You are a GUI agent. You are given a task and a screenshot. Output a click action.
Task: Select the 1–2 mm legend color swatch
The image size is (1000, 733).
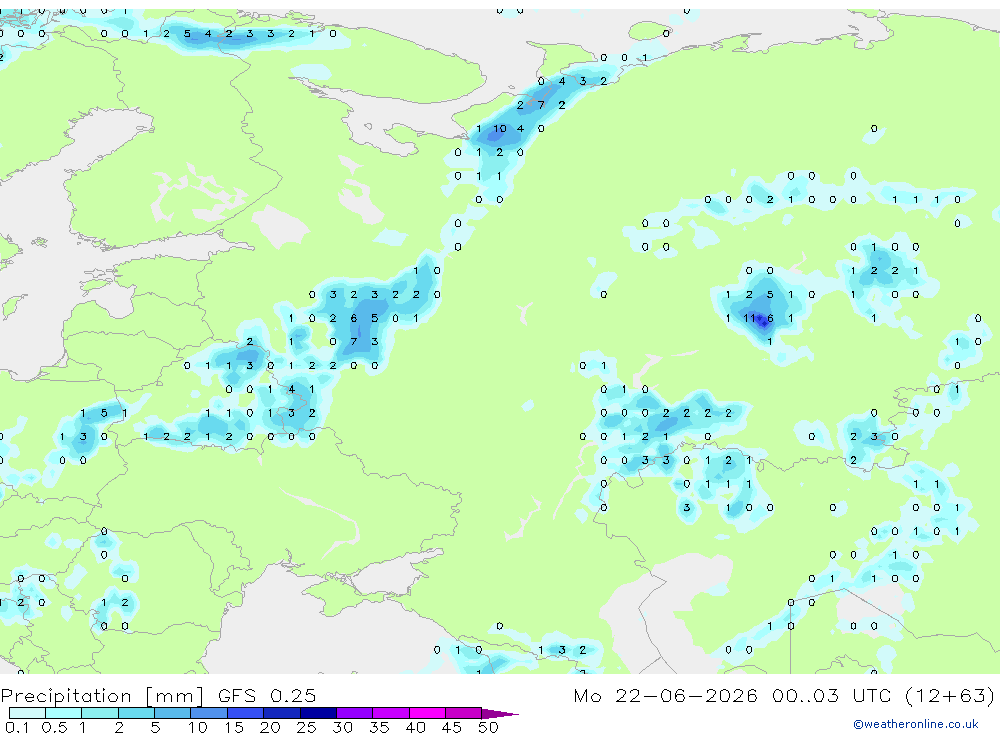pyautogui.click(x=100, y=713)
